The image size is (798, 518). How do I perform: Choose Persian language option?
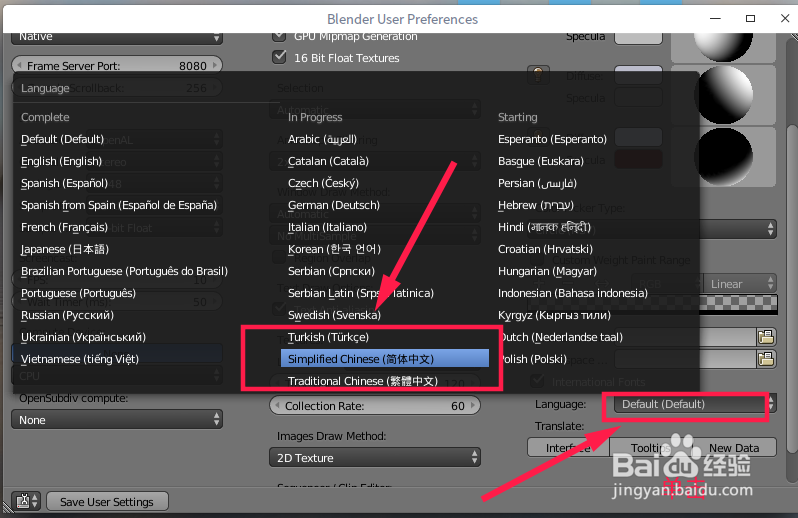(x=537, y=183)
